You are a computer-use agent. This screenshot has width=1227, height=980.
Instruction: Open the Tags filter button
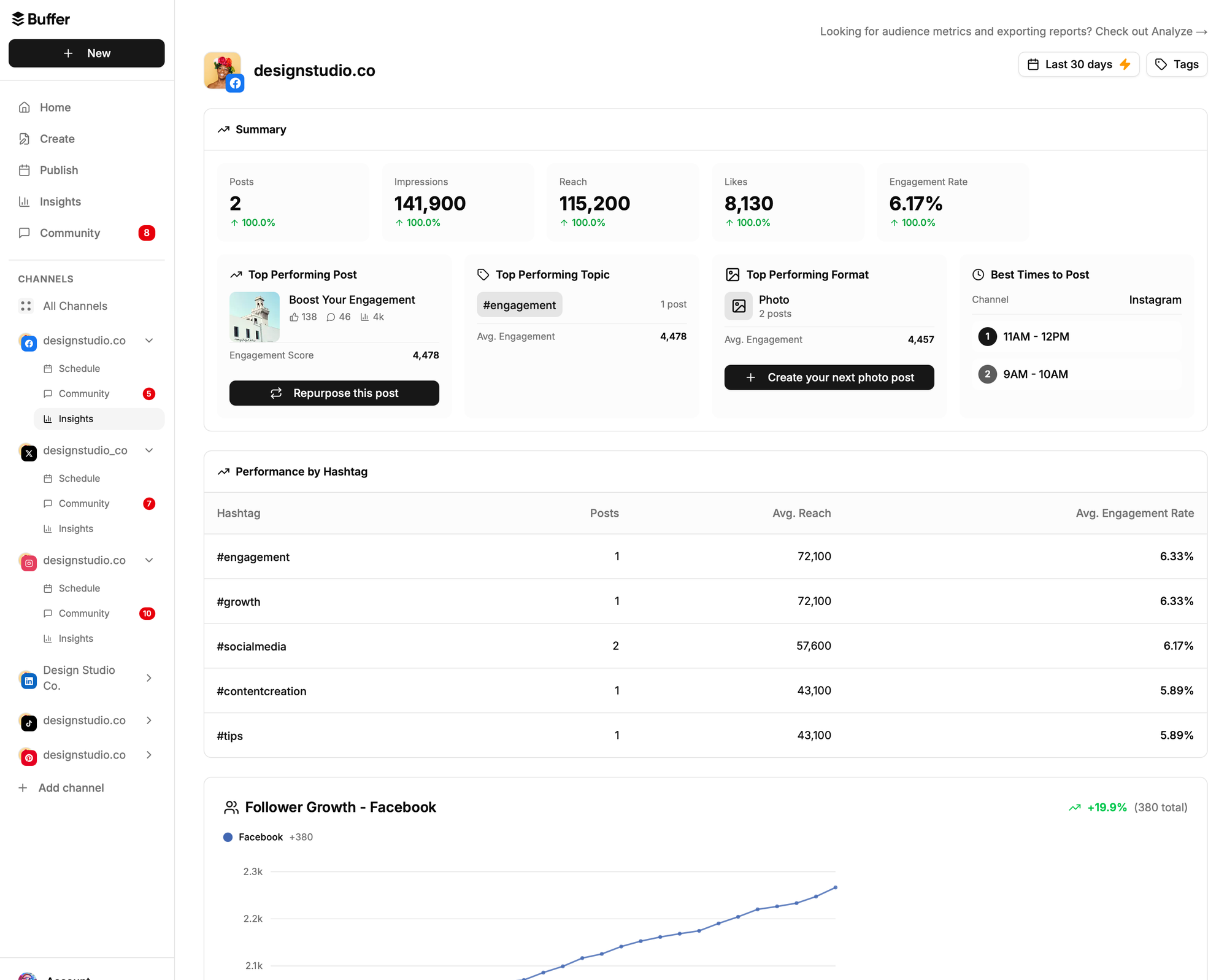click(x=1175, y=64)
